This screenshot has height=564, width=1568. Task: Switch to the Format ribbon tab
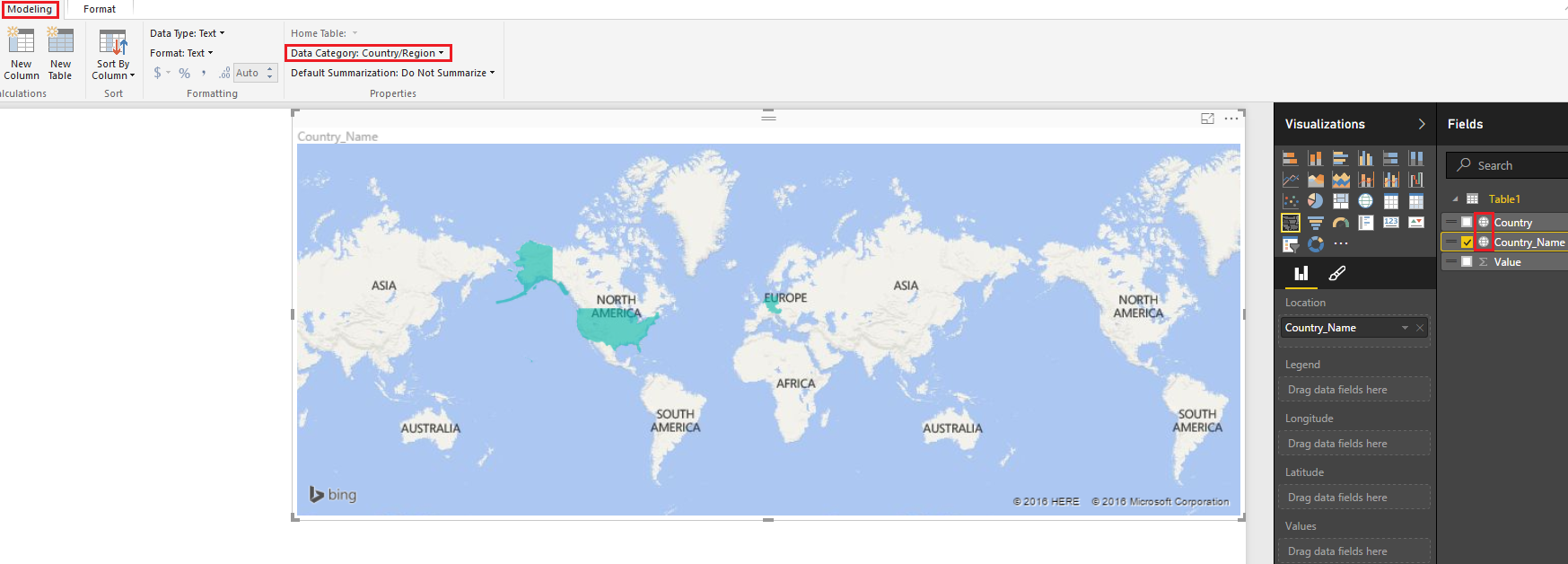[100, 9]
